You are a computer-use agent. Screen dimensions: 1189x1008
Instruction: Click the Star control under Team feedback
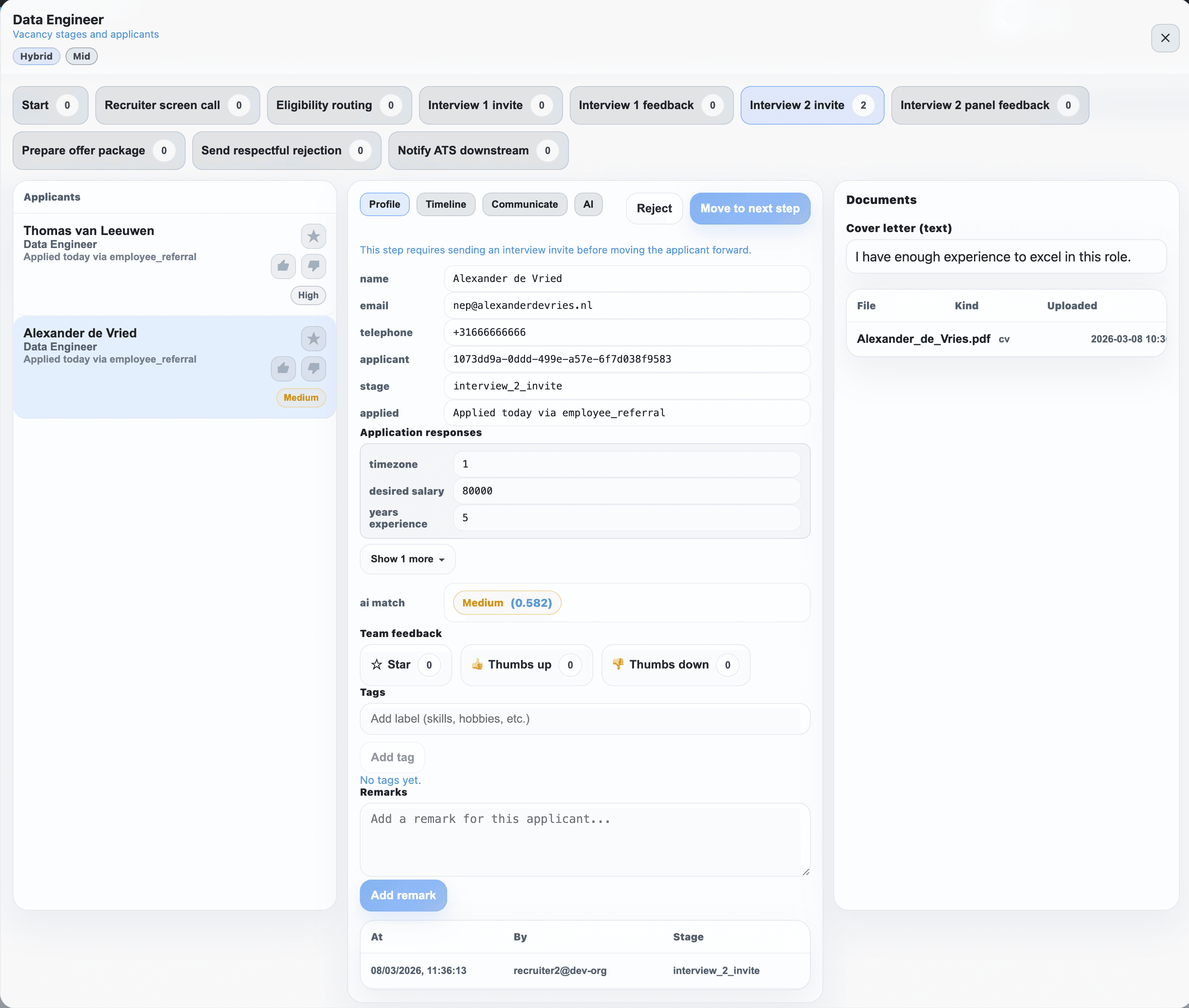[405, 665]
